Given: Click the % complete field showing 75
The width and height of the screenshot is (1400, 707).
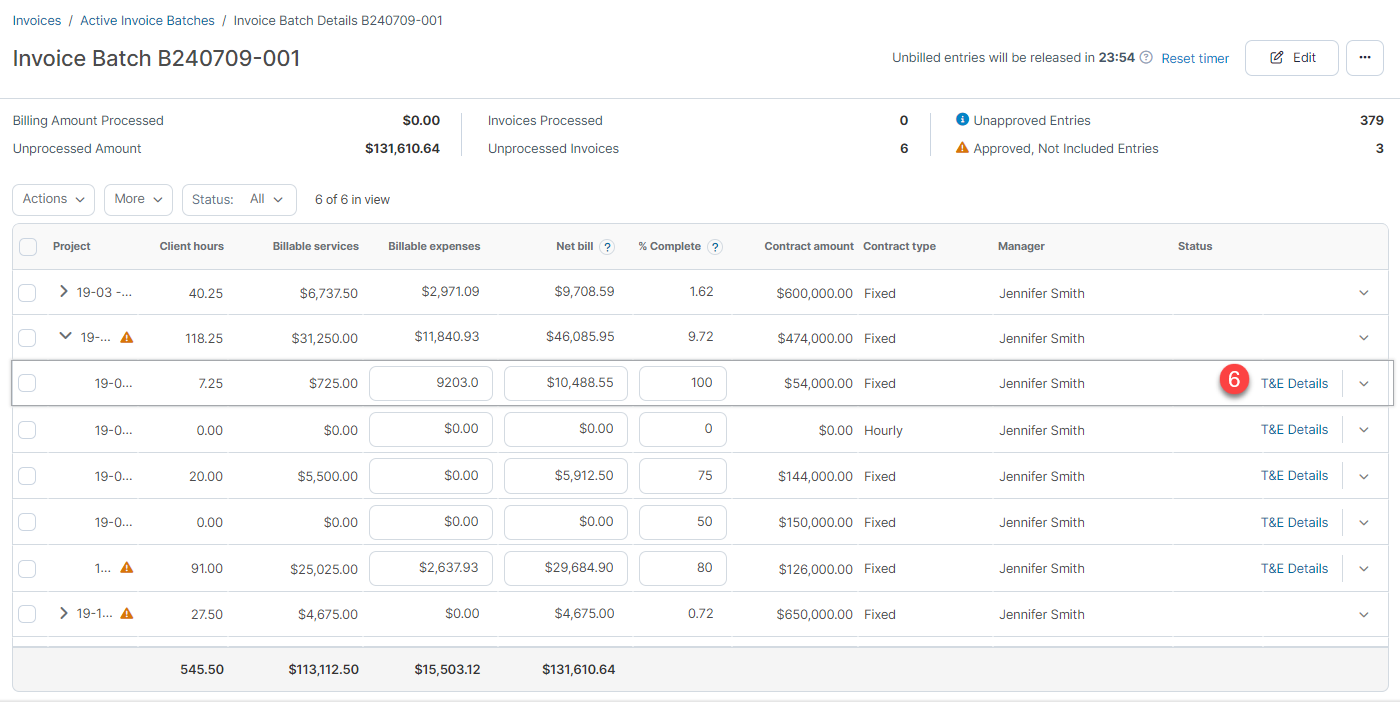Looking at the screenshot, I should point(683,476).
